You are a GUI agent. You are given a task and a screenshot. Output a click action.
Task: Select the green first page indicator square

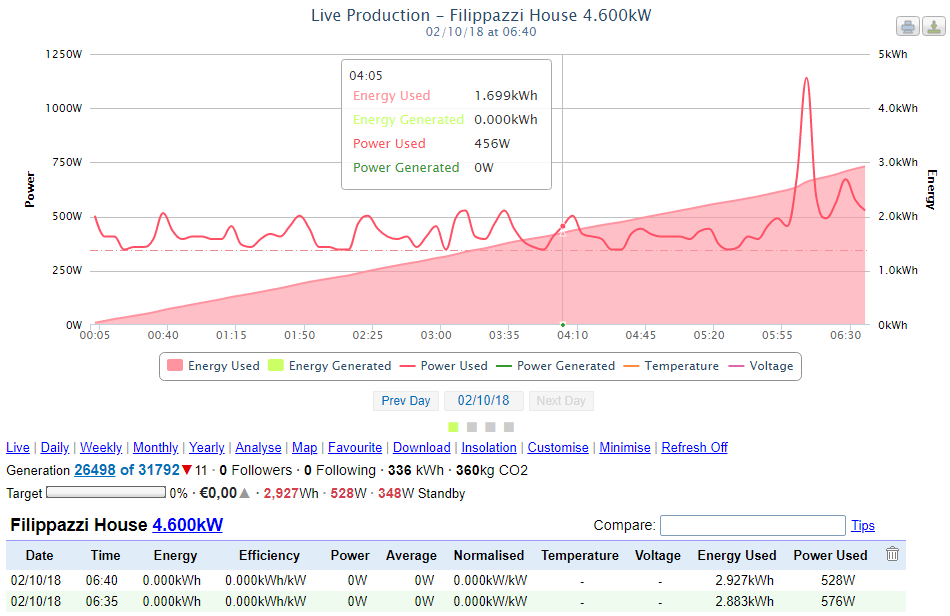click(453, 427)
